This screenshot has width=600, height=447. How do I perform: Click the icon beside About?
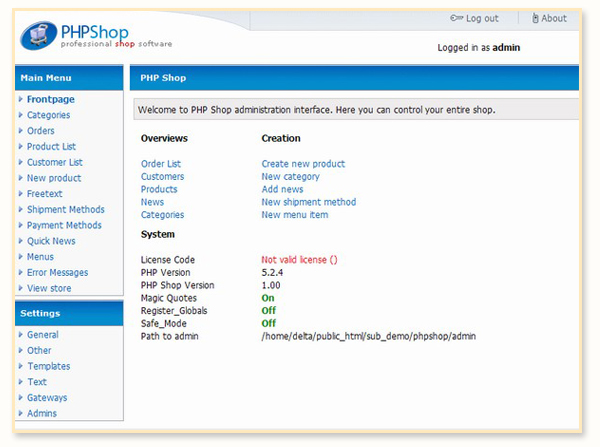[x=535, y=18]
